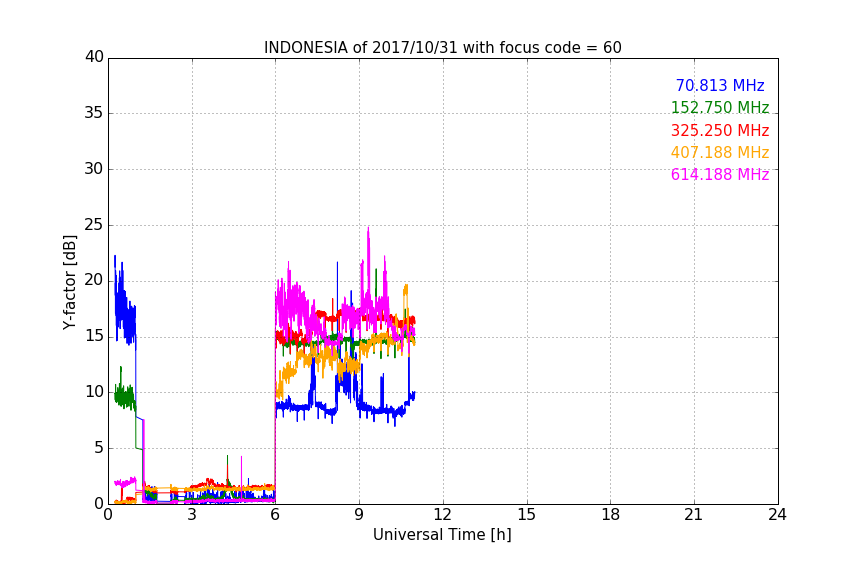Click the x-axis tick label 6

click(x=275, y=515)
